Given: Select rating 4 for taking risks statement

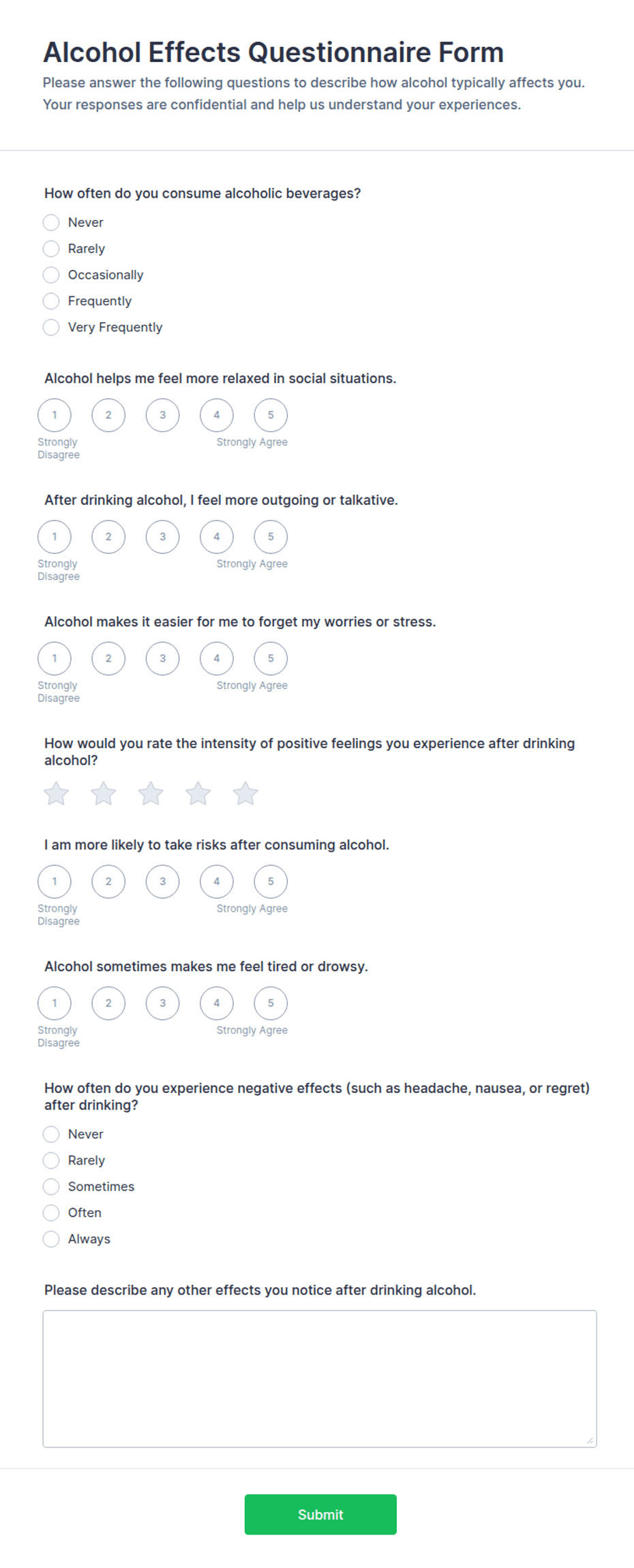Looking at the screenshot, I should coord(217,881).
